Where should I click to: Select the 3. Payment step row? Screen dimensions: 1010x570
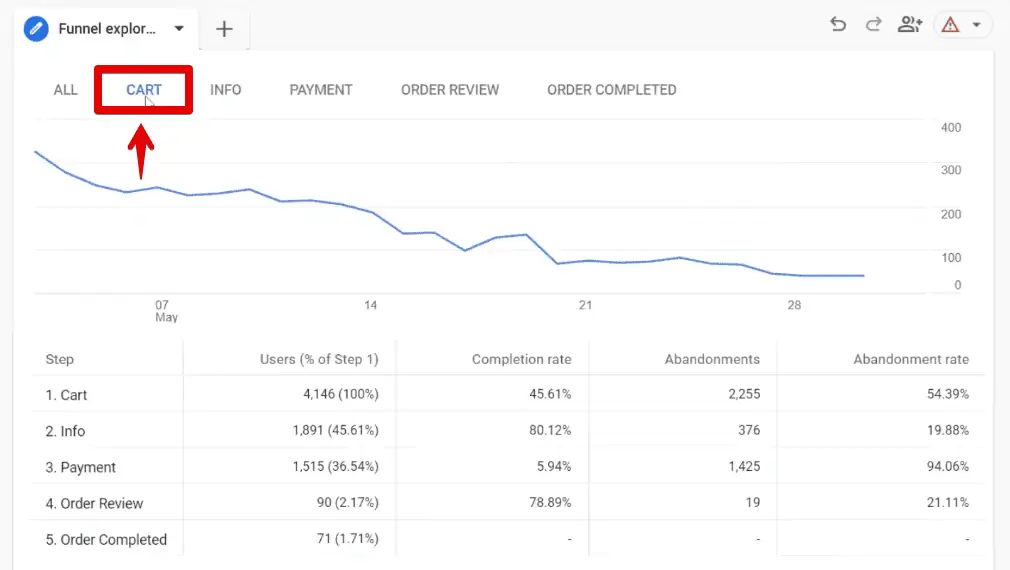(508, 466)
